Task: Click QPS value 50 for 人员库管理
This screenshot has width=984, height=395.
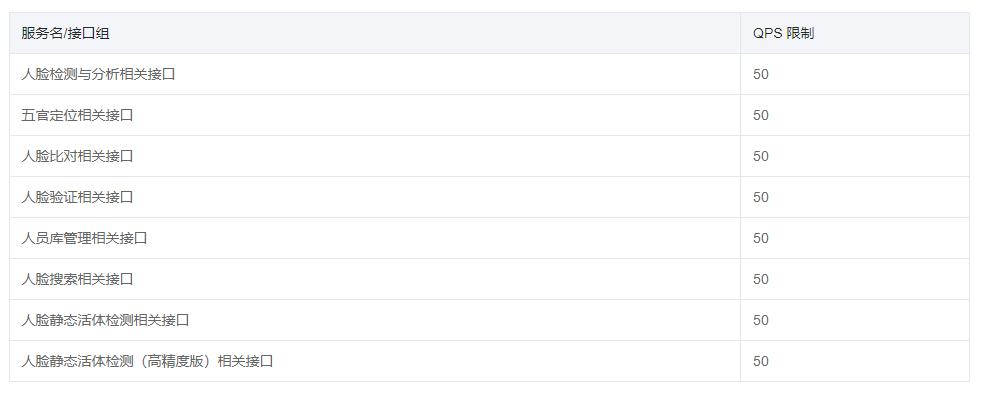Action: tap(761, 238)
